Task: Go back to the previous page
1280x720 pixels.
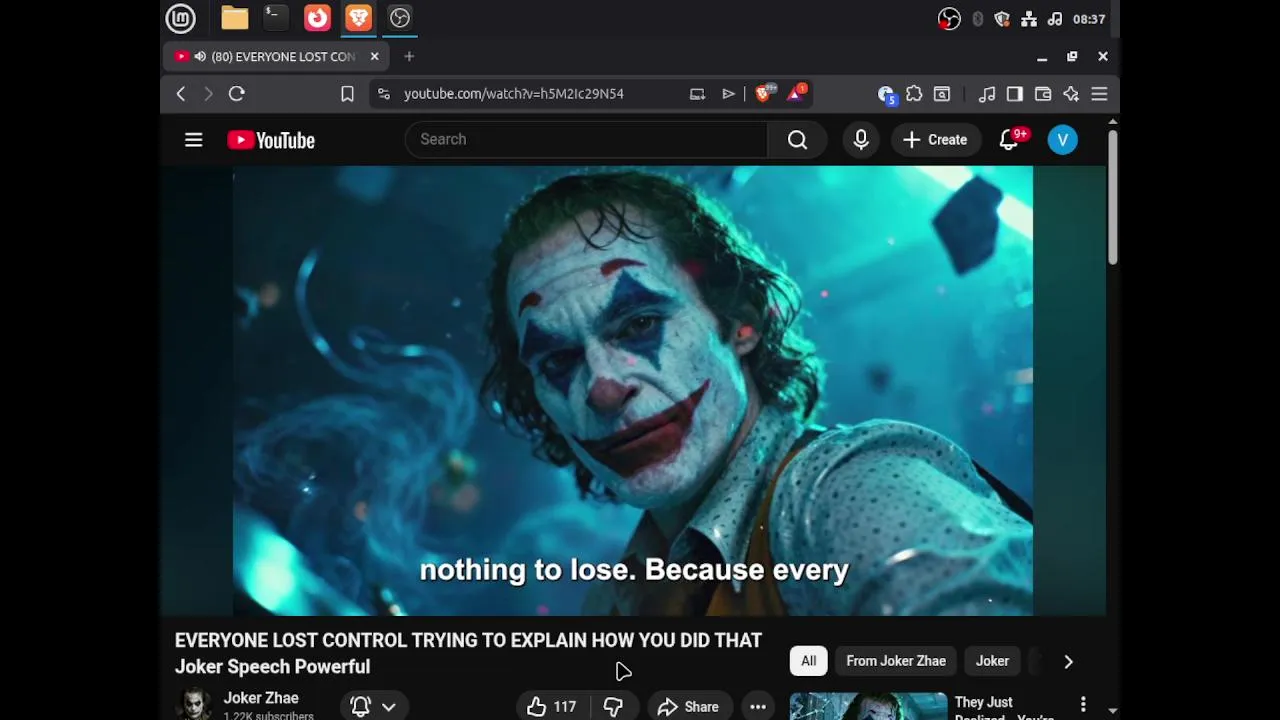Action: point(181,94)
